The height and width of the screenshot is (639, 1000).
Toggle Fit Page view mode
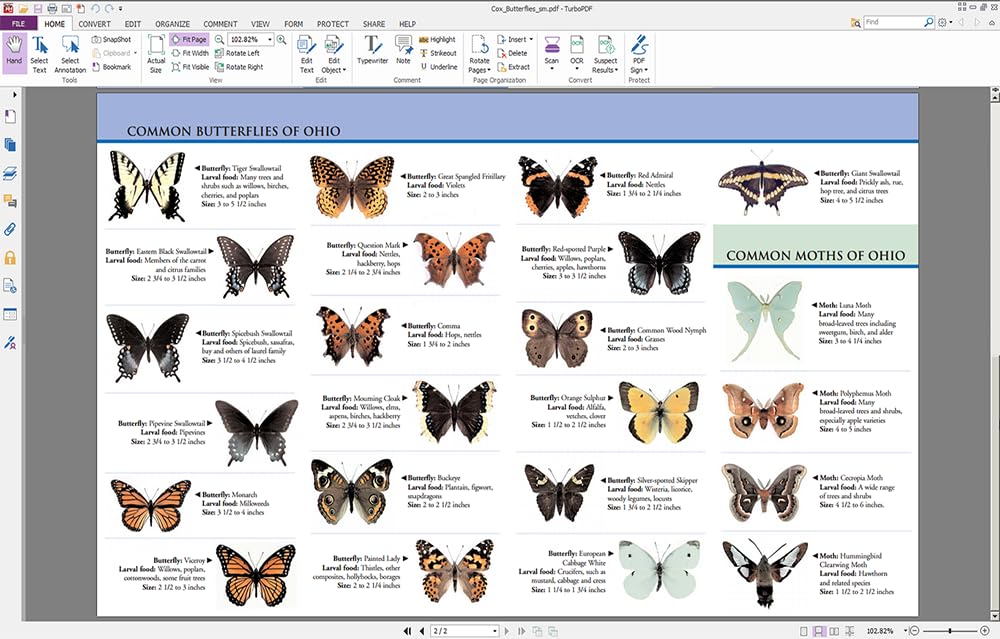click(189, 39)
